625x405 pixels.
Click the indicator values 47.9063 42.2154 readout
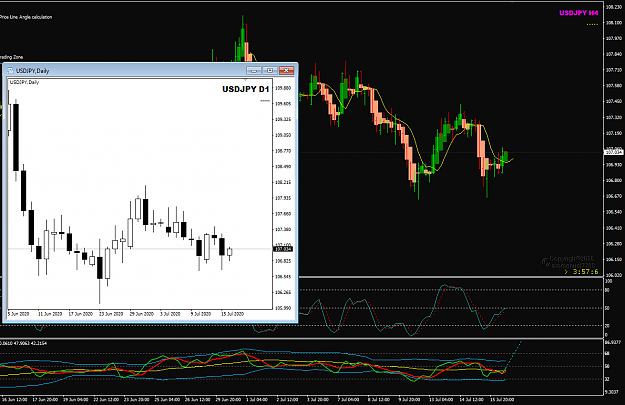30,343
